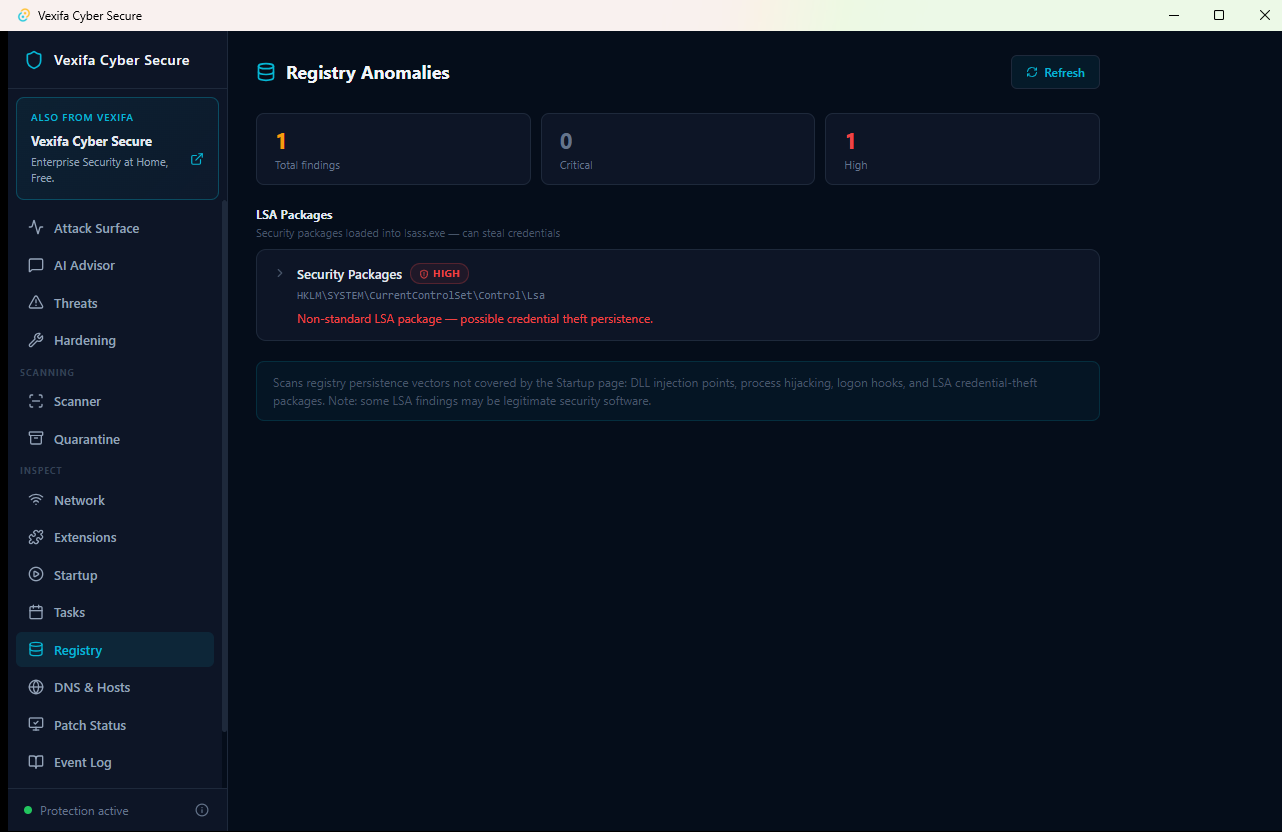Open the Vexifa Cyber Secure promo card
This screenshot has width=1282, height=832.
pos(117,148)
